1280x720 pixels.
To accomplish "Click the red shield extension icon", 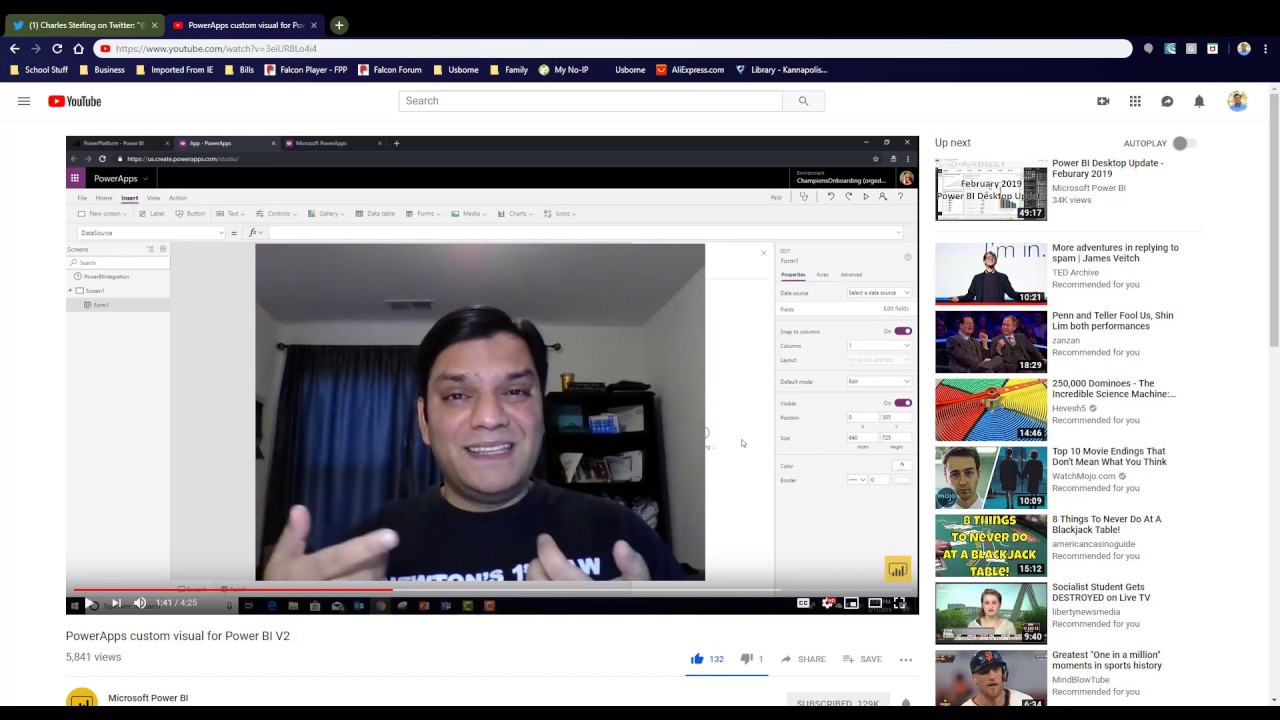I will [x=1212, y=48].
